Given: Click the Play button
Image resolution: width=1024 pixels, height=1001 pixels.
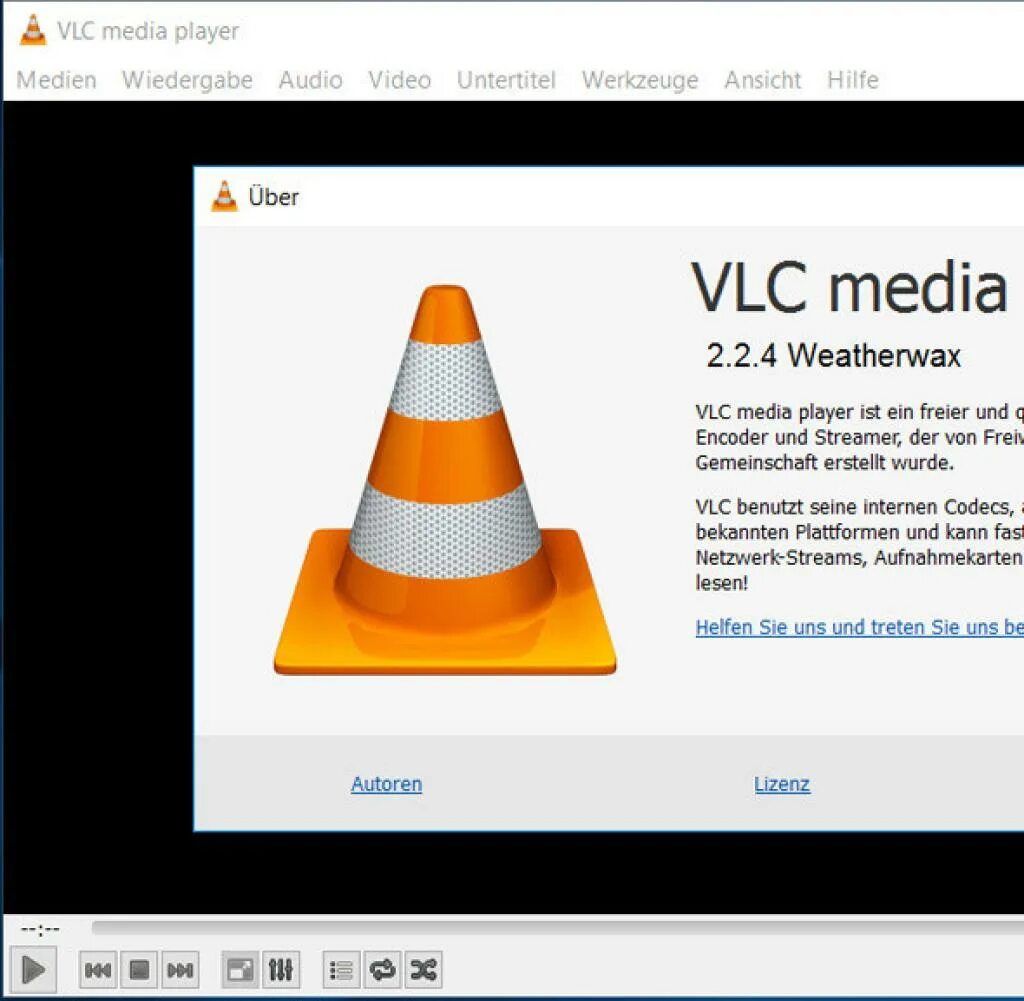Looking at the screenshot, I should pyautogui.click(x=33, y=970).
